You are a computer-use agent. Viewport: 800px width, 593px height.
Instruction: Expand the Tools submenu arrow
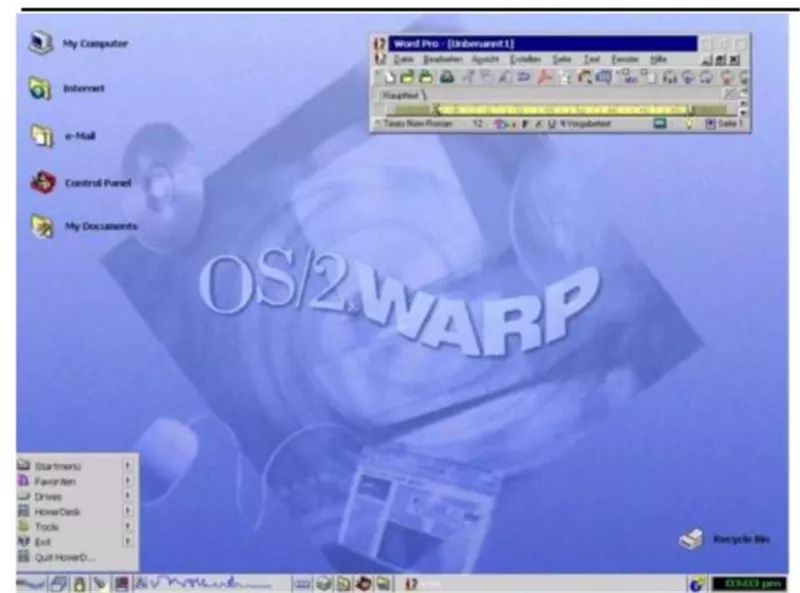pyautogui.click(x=128, y=526)
